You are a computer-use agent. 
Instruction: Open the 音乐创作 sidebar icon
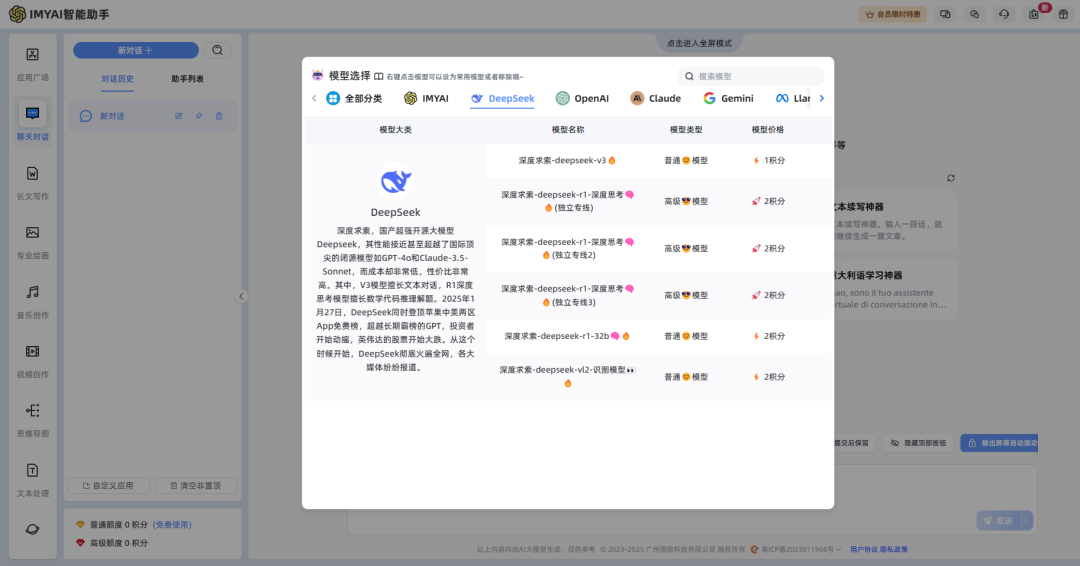(x=32, y=292)
